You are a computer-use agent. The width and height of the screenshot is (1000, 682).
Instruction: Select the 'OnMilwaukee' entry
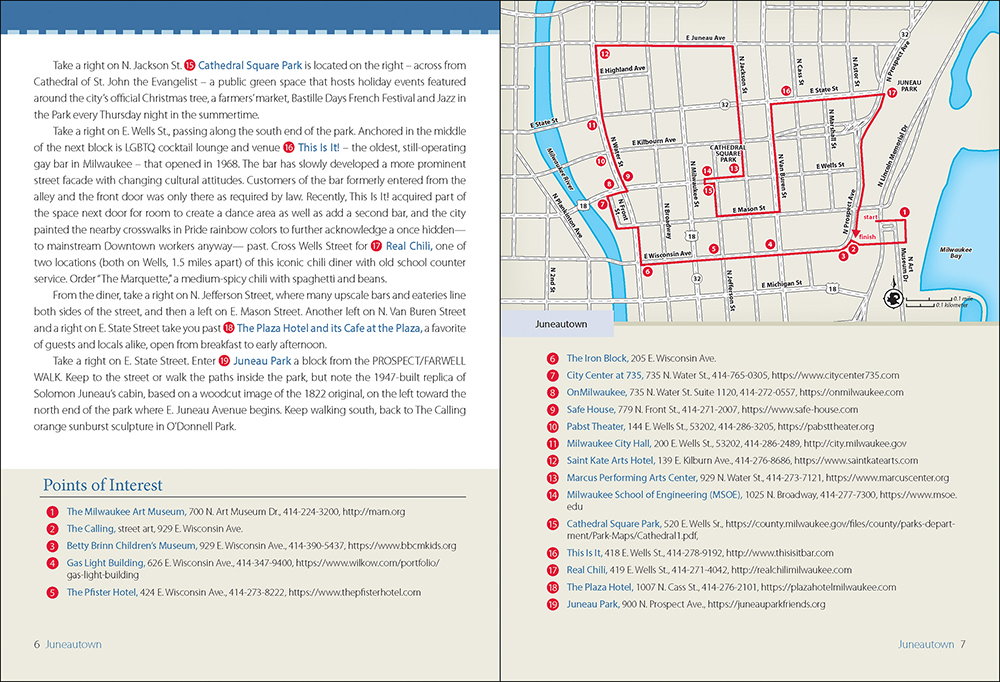pos(596,393)
